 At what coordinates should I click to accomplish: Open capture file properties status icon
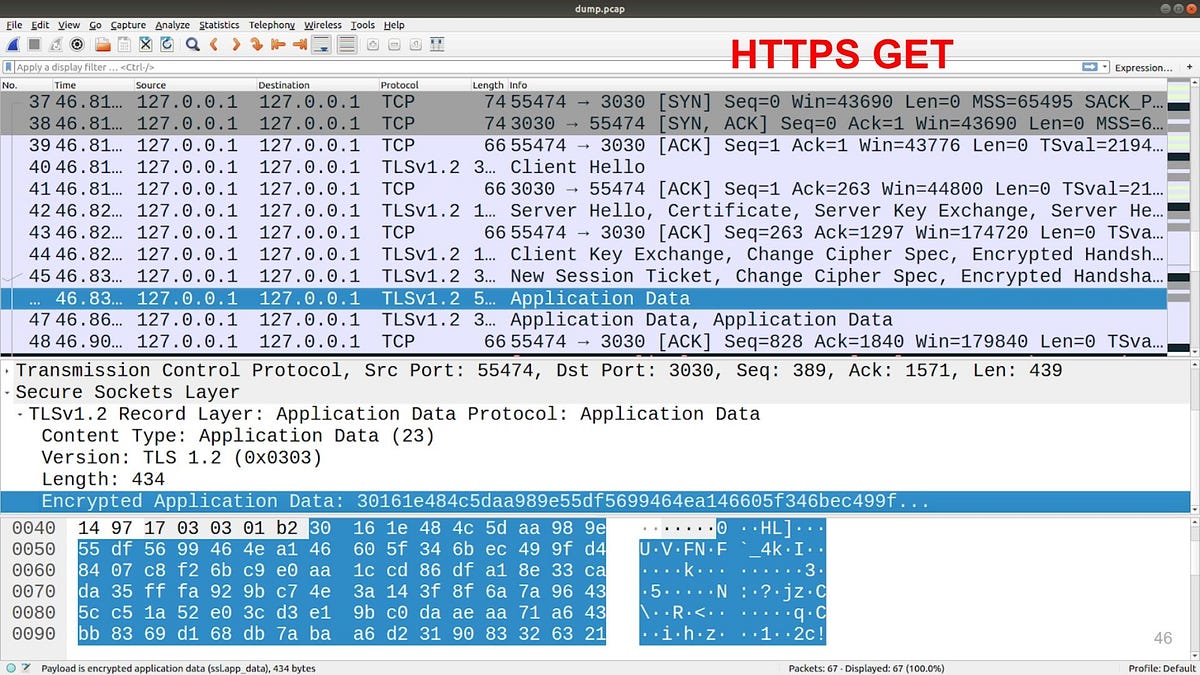pos(27,668)
